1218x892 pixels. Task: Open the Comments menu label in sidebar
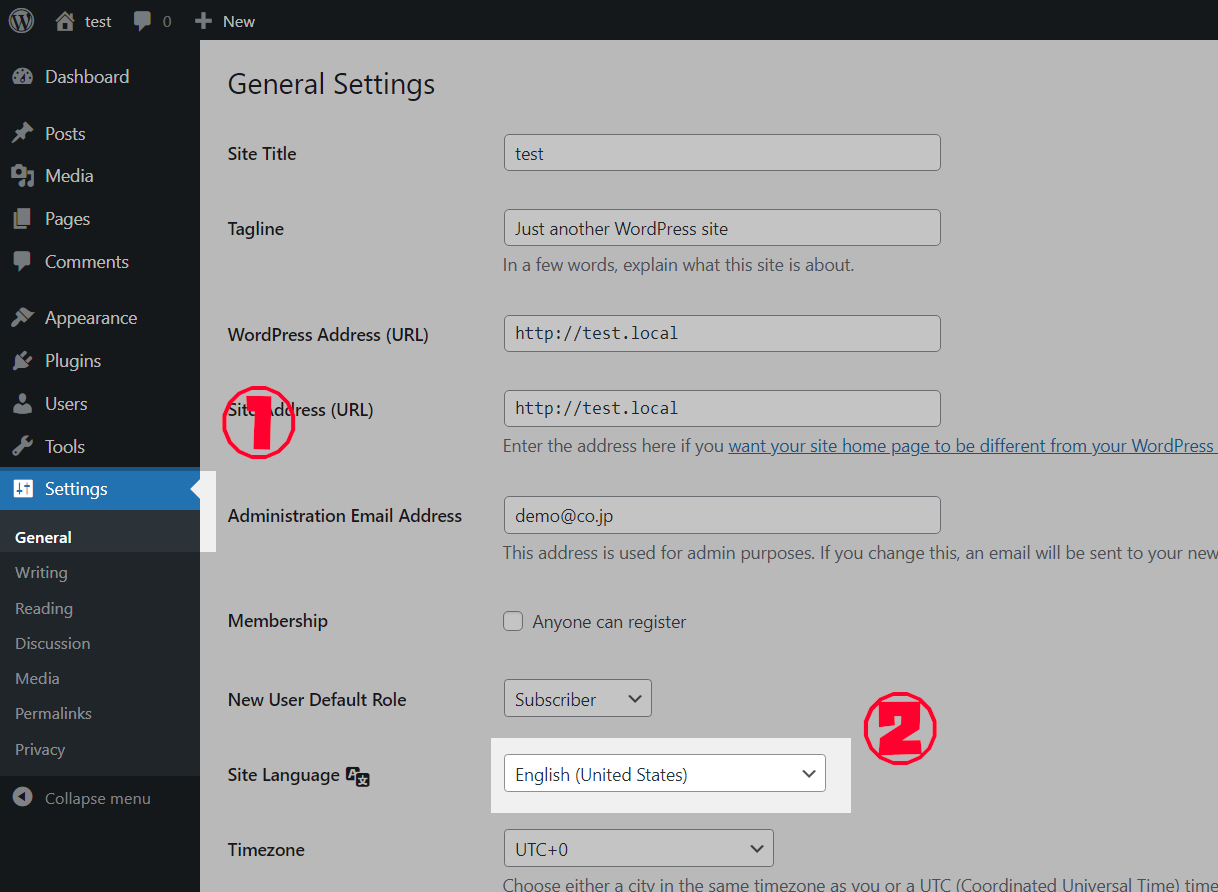click(87, 262)
